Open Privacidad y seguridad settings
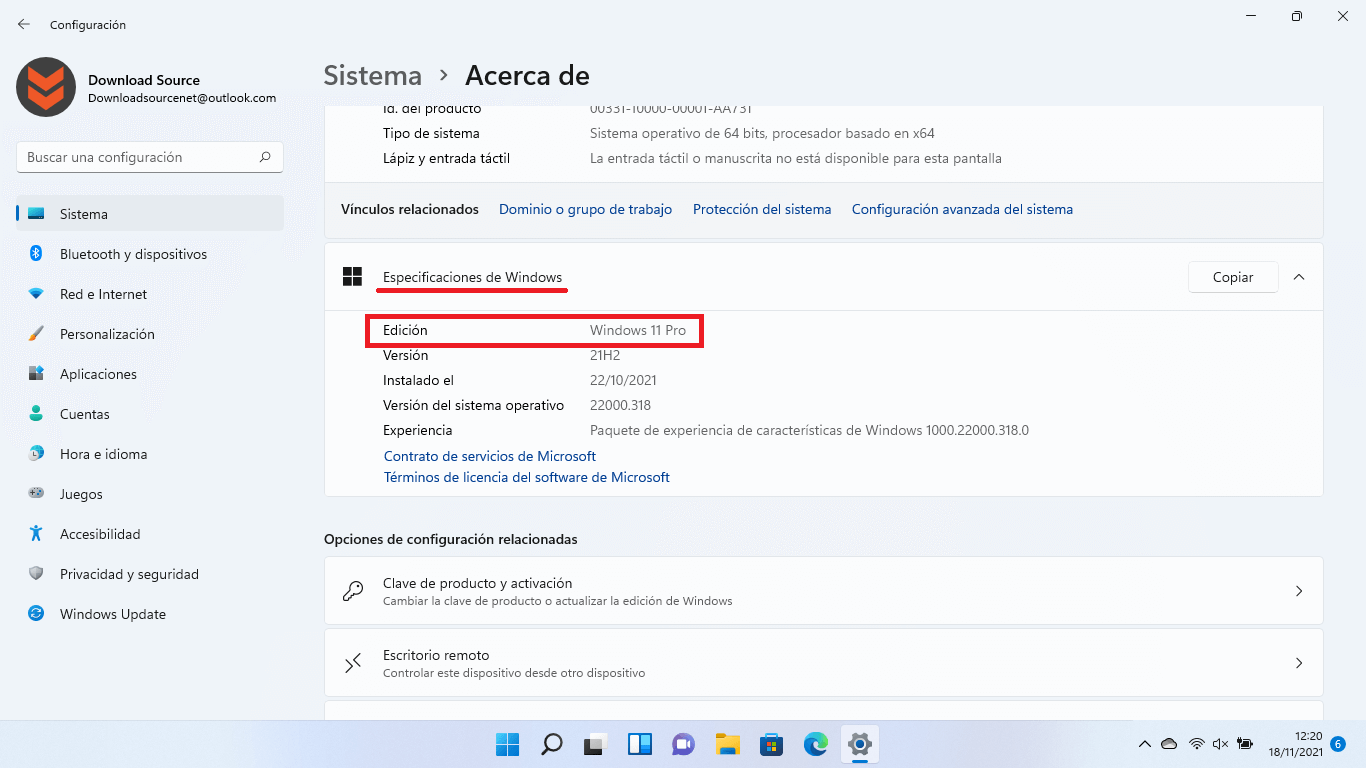This screenshot has height=768, width=1366. tap(150, 574)
